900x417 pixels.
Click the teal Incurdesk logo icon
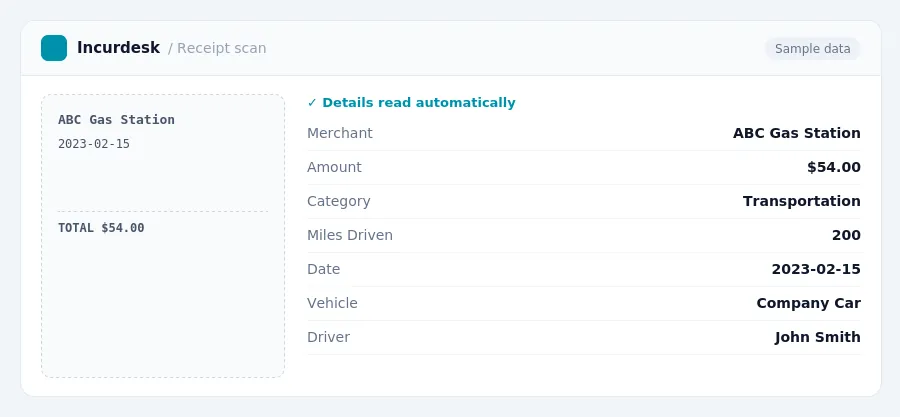tap(54, 48)
